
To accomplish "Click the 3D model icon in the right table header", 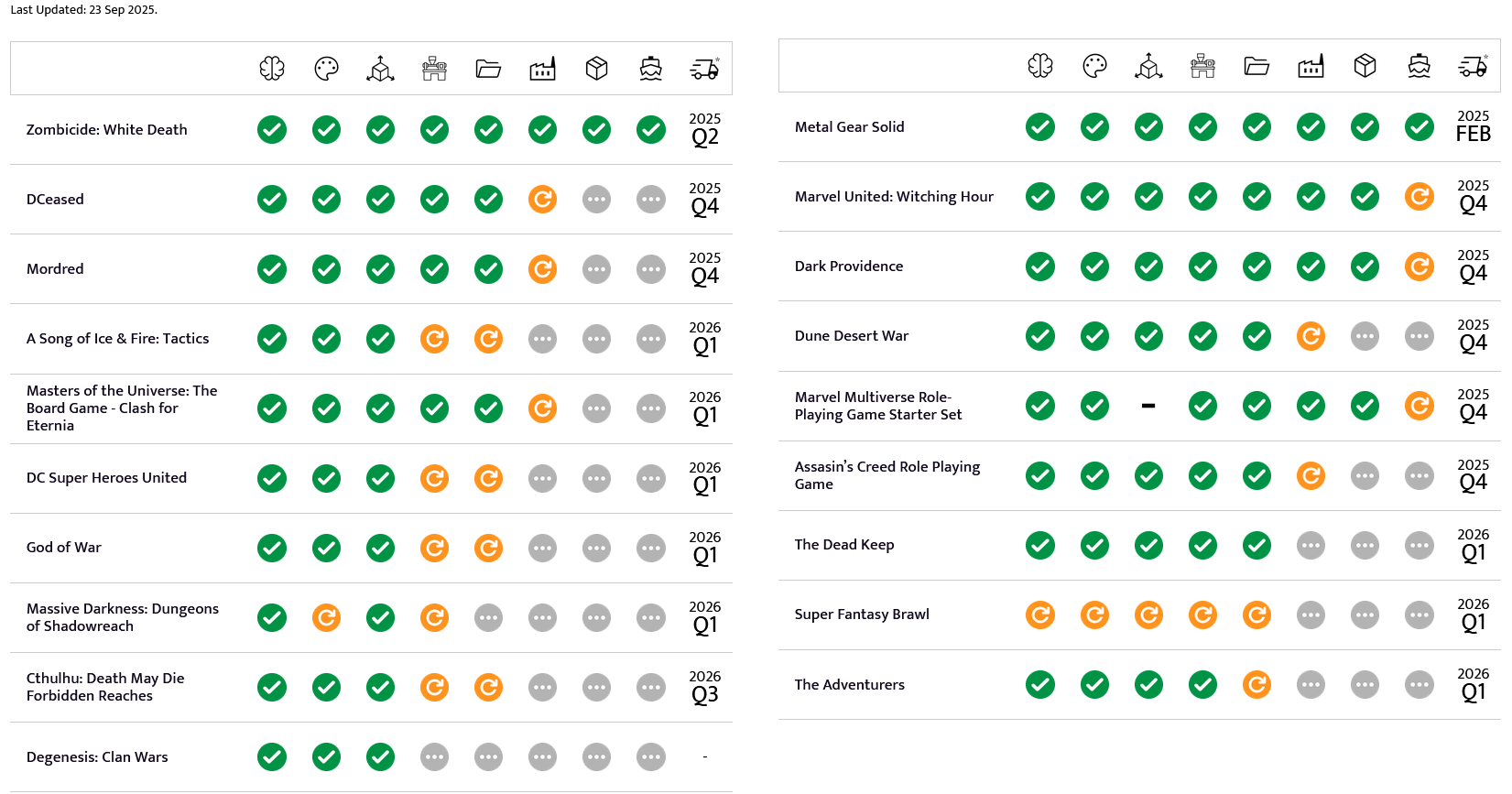I will [x=1148, y=66].
